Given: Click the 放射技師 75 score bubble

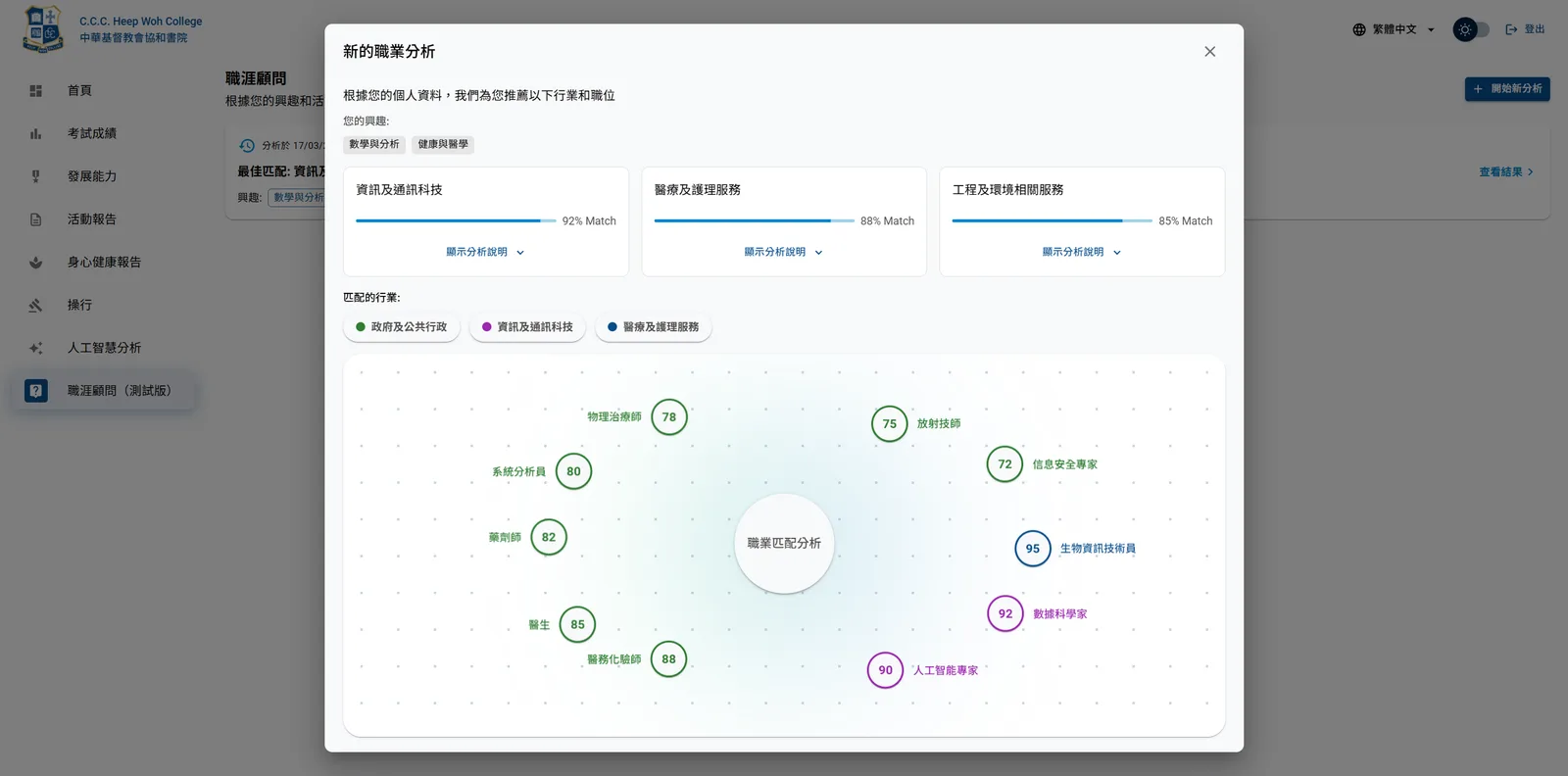Looking at the screenshot, I should 890,424.
